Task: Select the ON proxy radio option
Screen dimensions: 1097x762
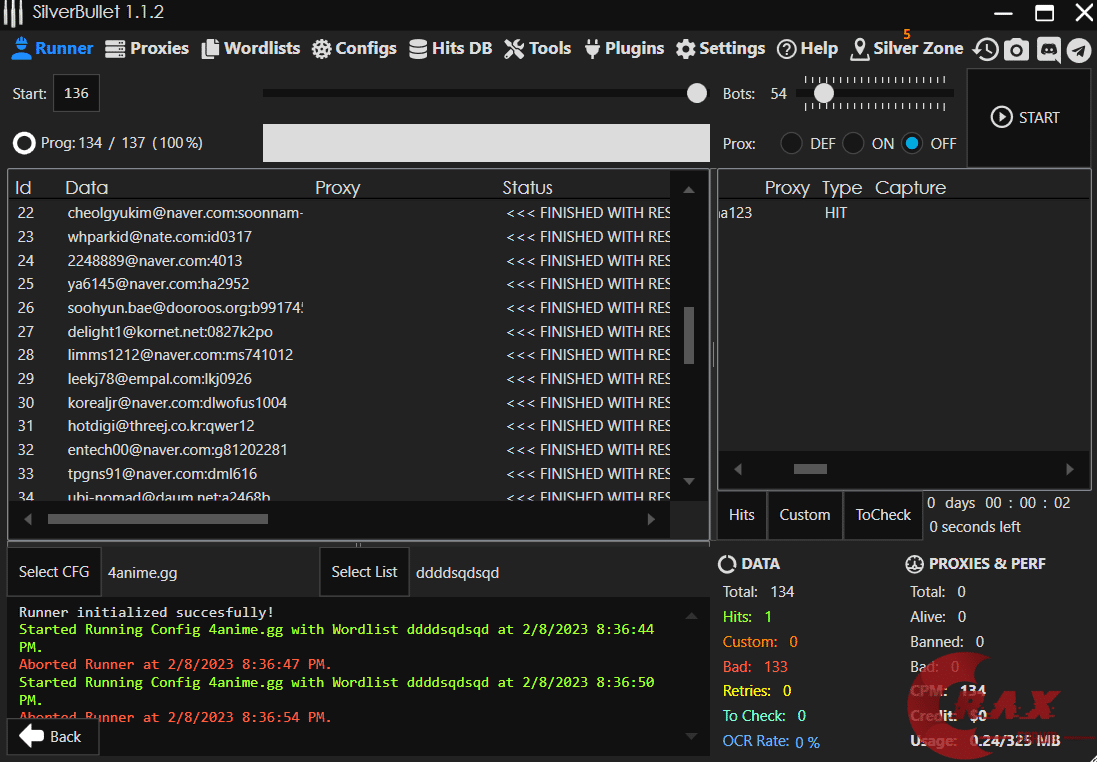Action: 853,143
